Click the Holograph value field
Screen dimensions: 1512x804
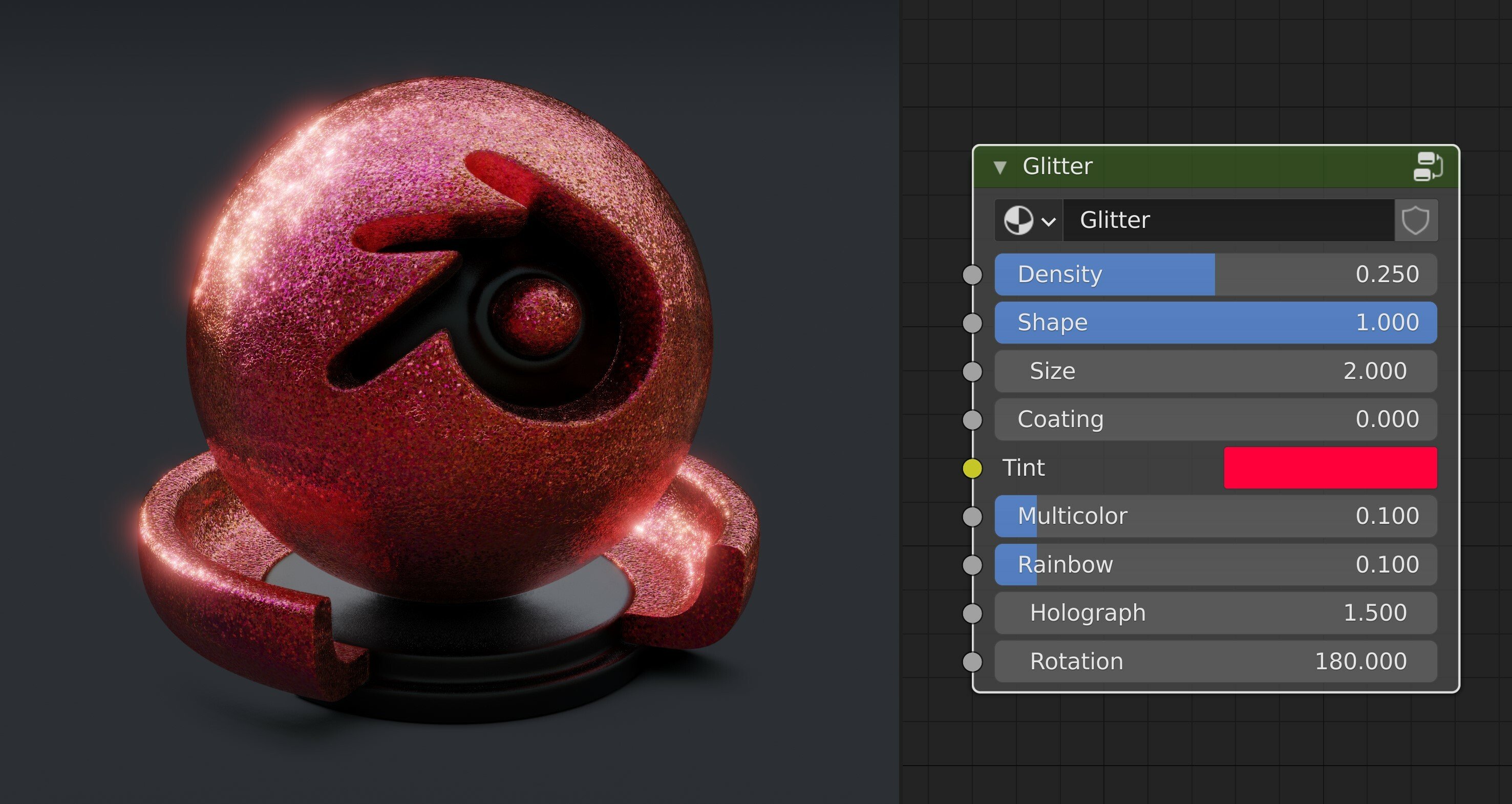1215,612
